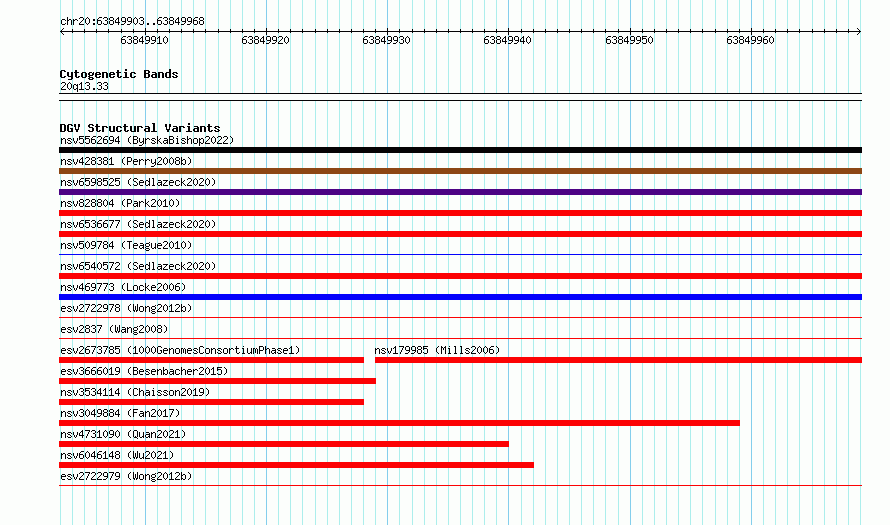Click ruler position 63849920

click(x=265, y=40)
